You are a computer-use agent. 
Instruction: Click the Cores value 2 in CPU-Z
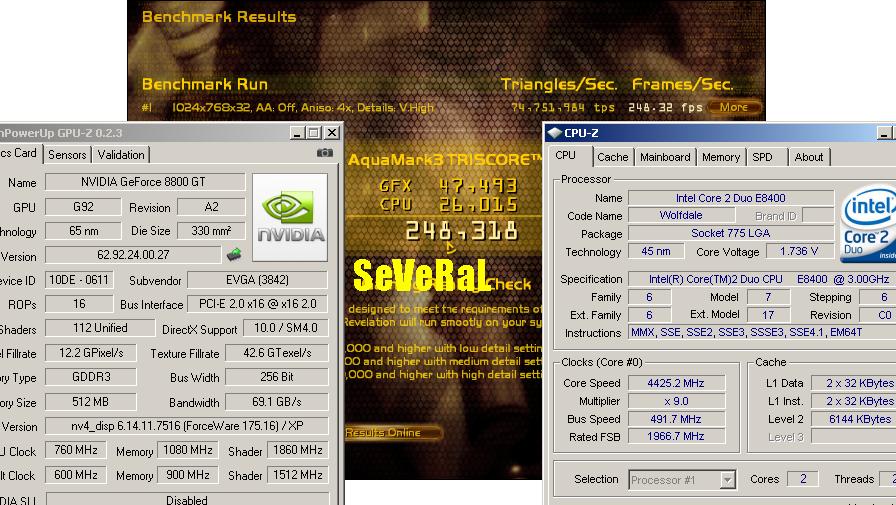pyautogui.click(x=803, y=479)
